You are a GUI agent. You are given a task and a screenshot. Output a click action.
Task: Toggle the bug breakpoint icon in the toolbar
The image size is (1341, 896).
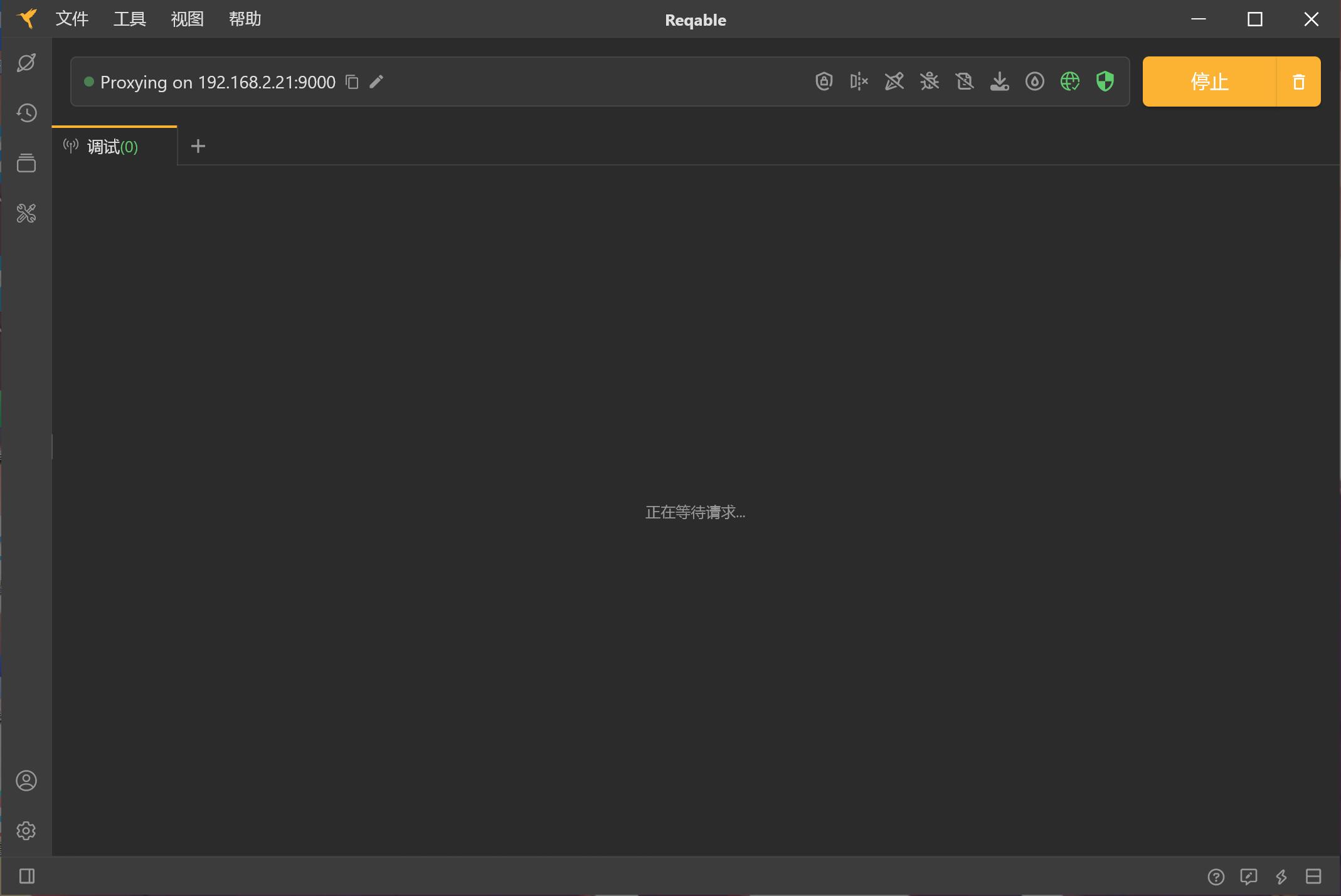(x=929, y=82)
